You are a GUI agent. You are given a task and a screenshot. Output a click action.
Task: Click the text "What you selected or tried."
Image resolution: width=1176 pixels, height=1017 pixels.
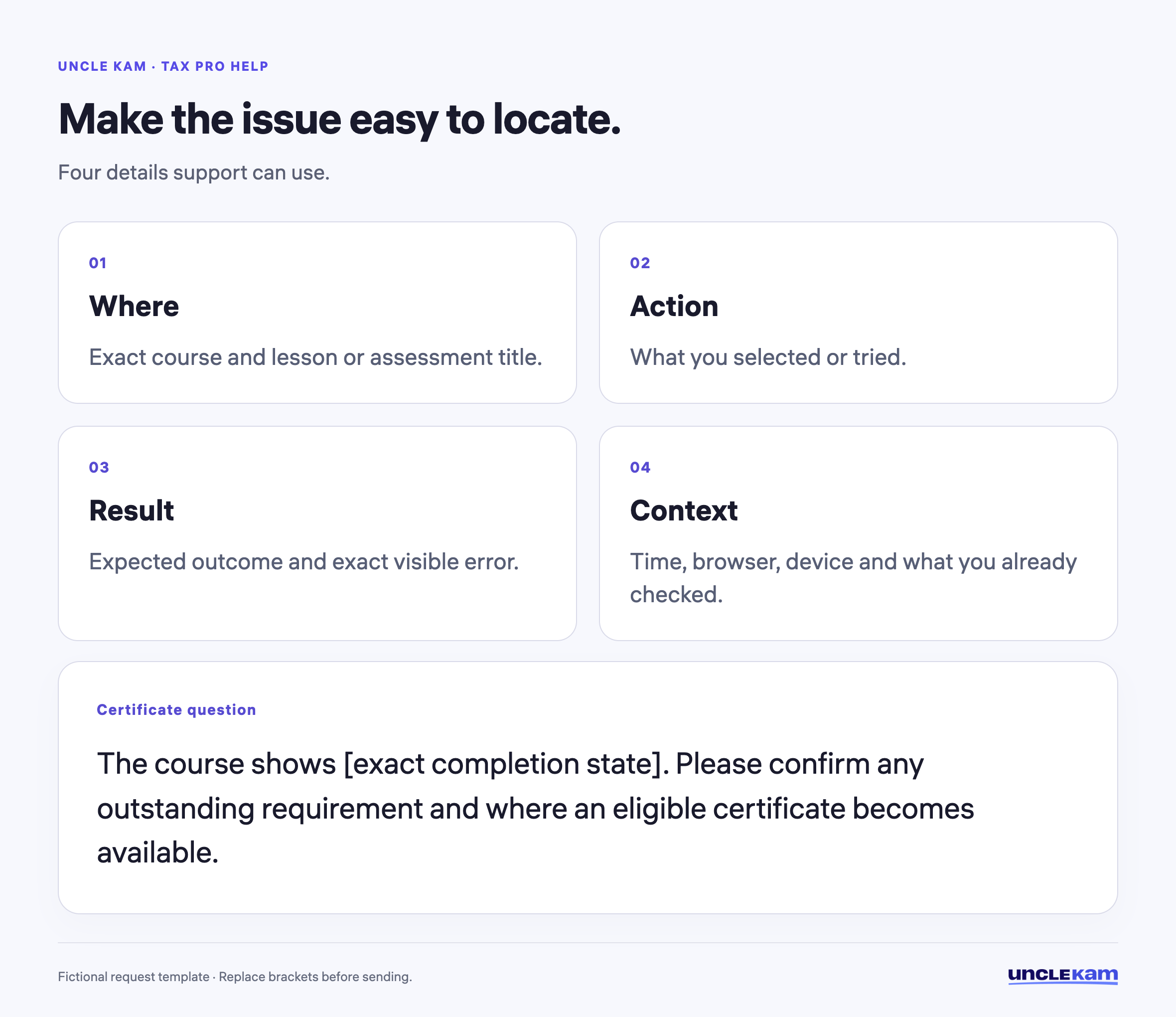pyautogui.click(x=768, y=357)
